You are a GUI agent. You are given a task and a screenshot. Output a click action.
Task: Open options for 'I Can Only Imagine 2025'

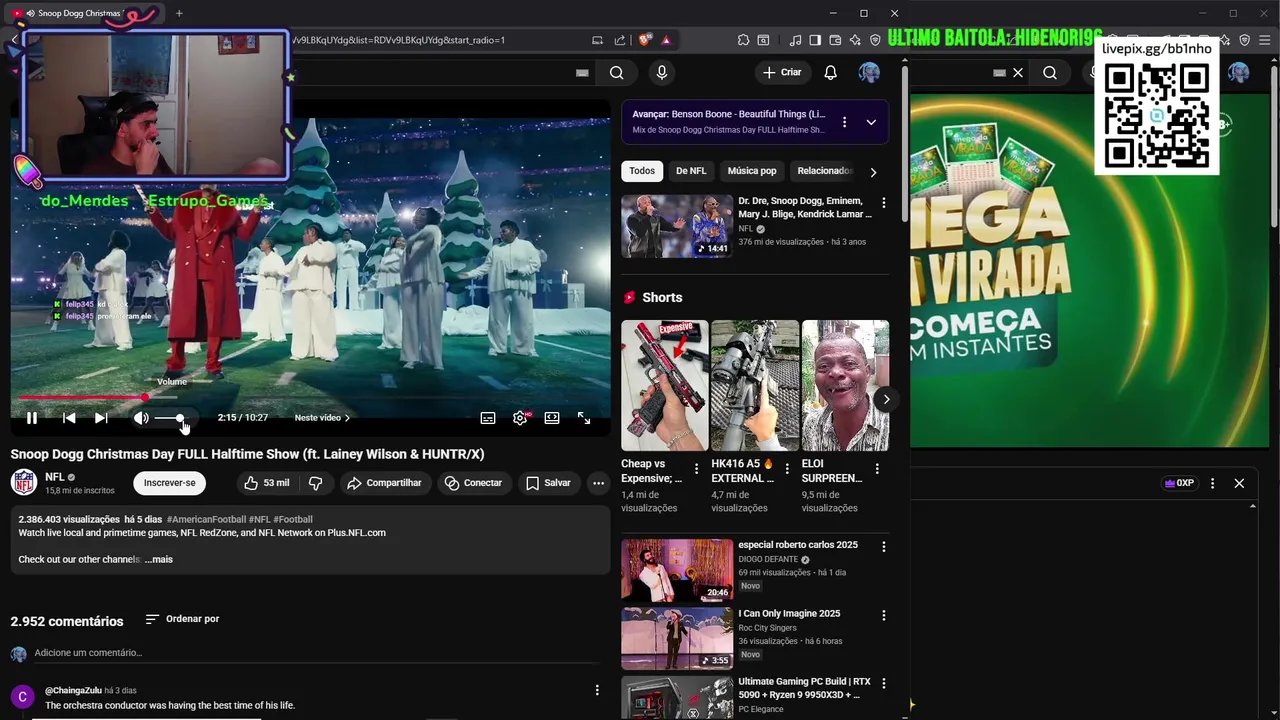[x=883, y=615]
